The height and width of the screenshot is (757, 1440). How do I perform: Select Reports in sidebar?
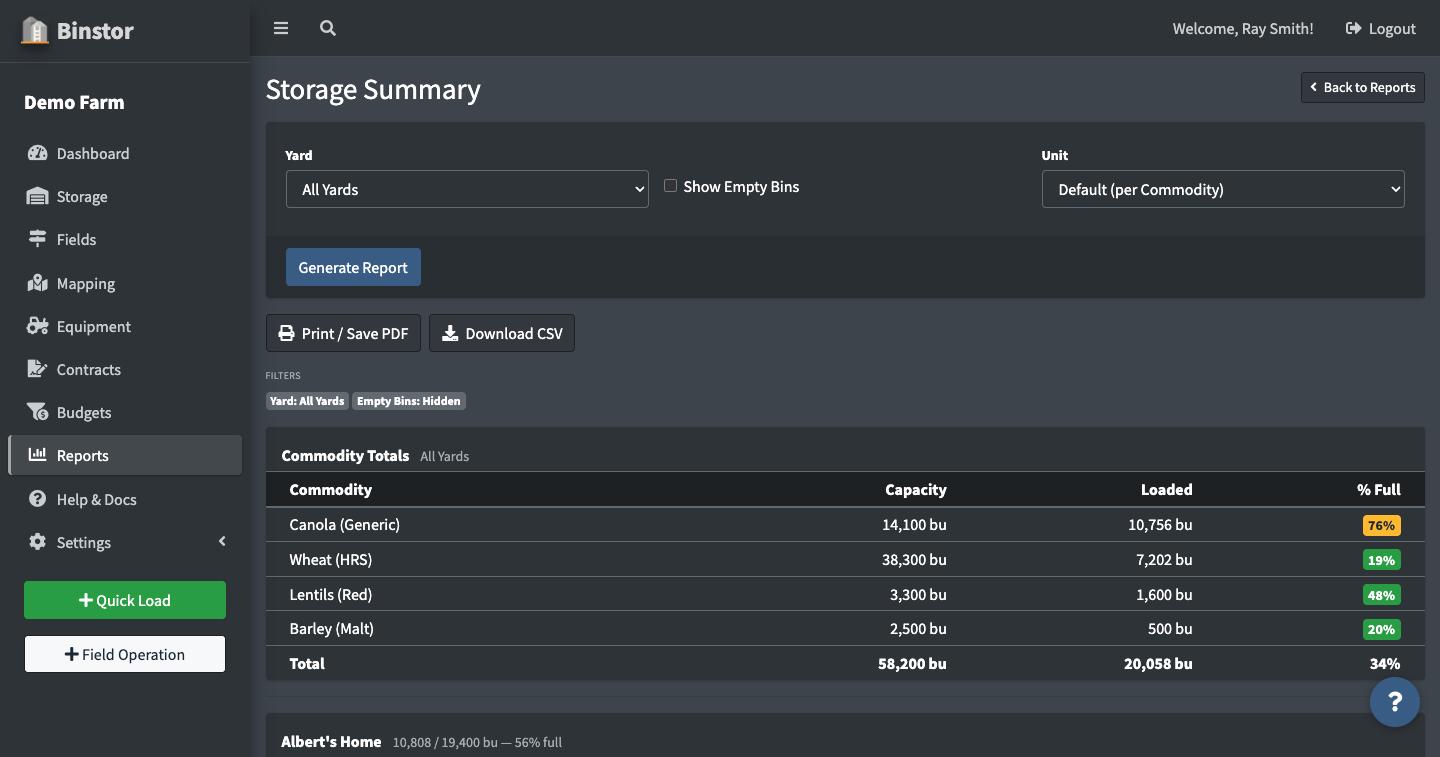[125, 455]
